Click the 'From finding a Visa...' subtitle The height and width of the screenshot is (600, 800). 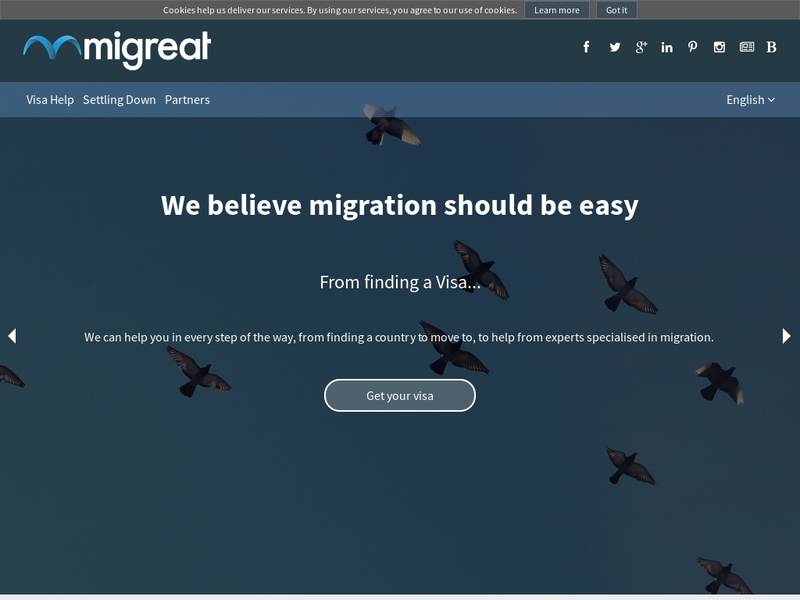coord(400,282)
